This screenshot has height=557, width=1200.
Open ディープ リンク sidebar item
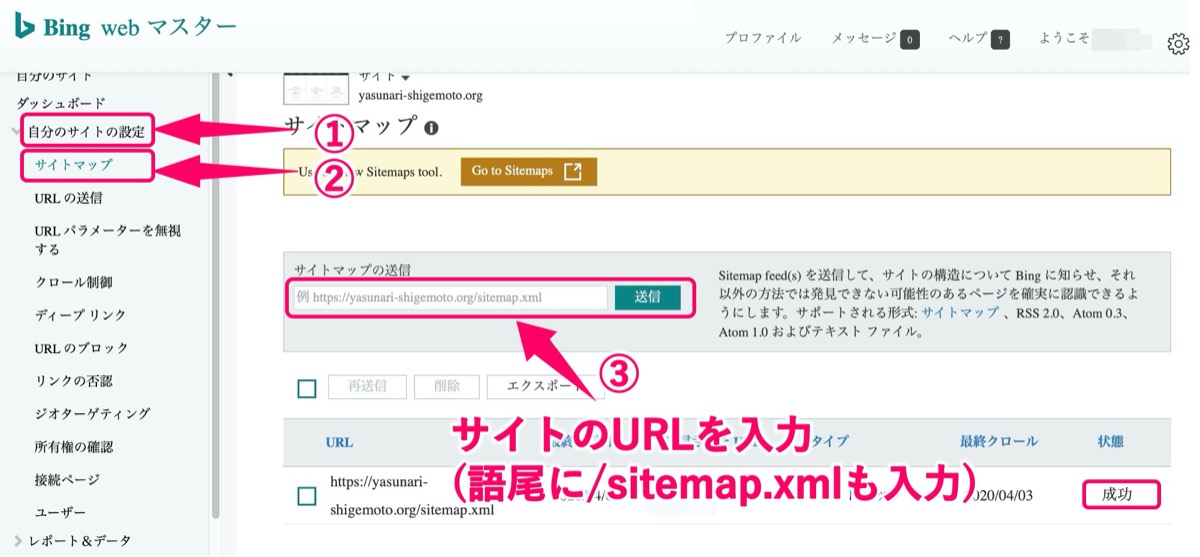coord(81,315)
